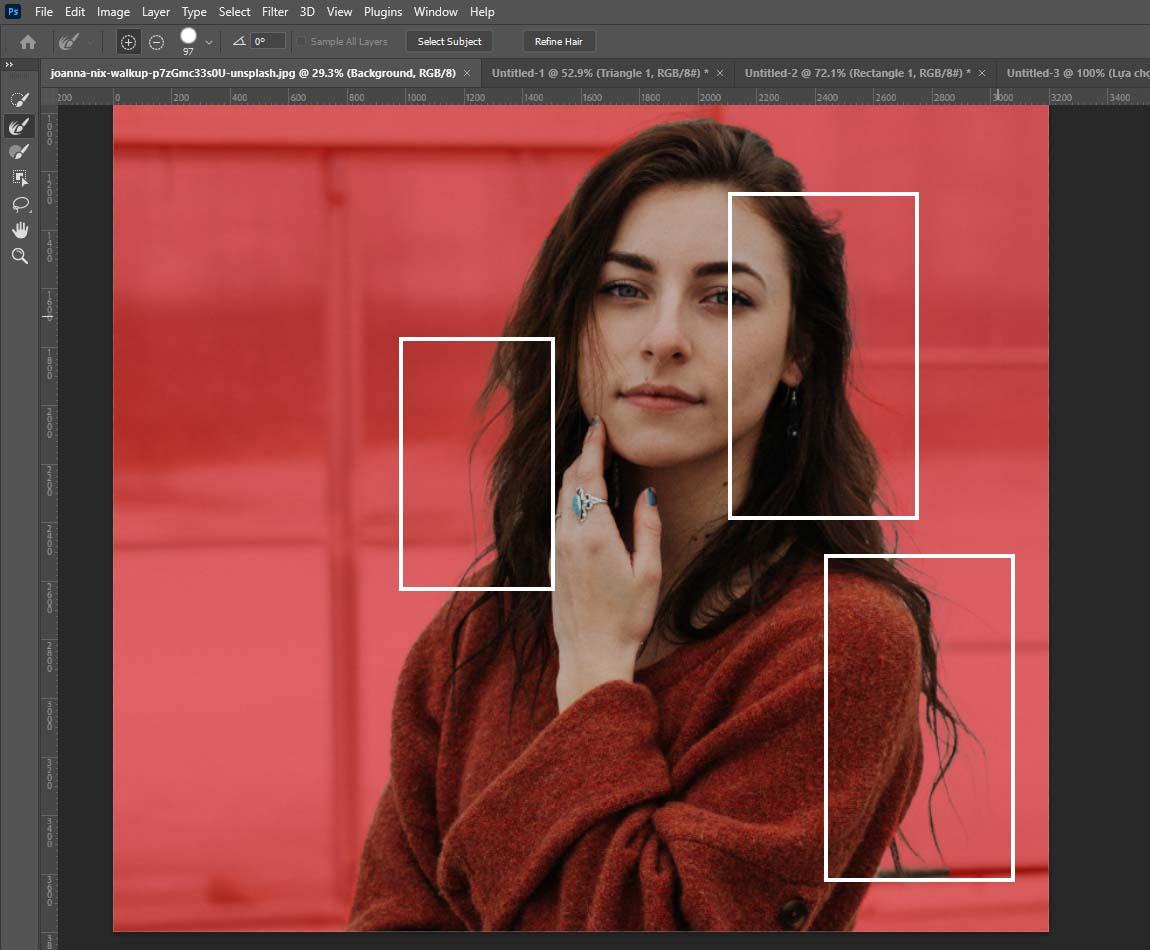Viewport: 1150px width, 950px height.
Task: Click the Home icon in options bar
Action: click(28, 42)
